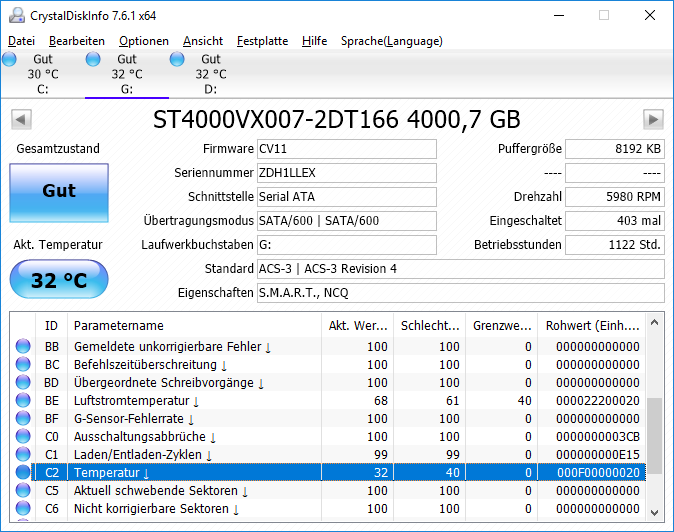Open the Sprache(Language) menu
The height and width of the screenshot is (532, 674).
[x=392, y=41]
